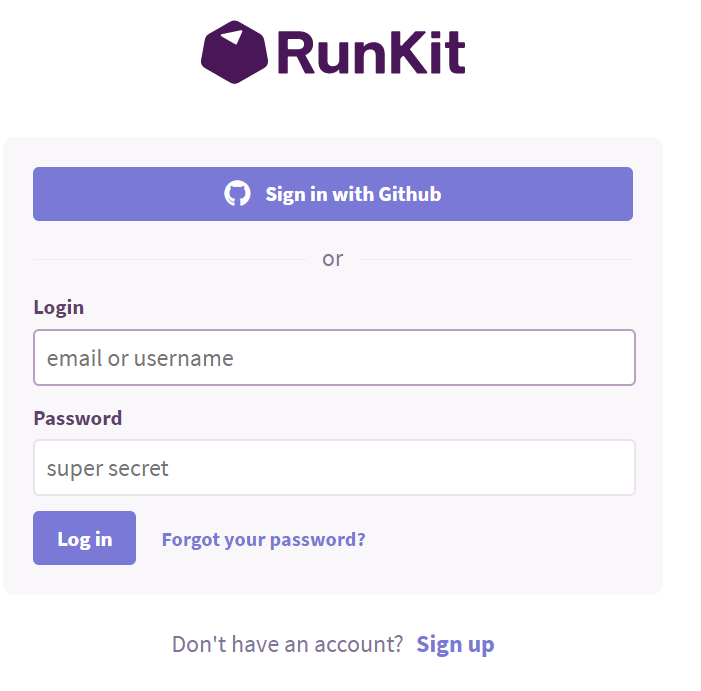Image resolution: width=701 pixels, height=691 pixels.
Task: Open the Sign up link
Action: (x=455, y=645)
